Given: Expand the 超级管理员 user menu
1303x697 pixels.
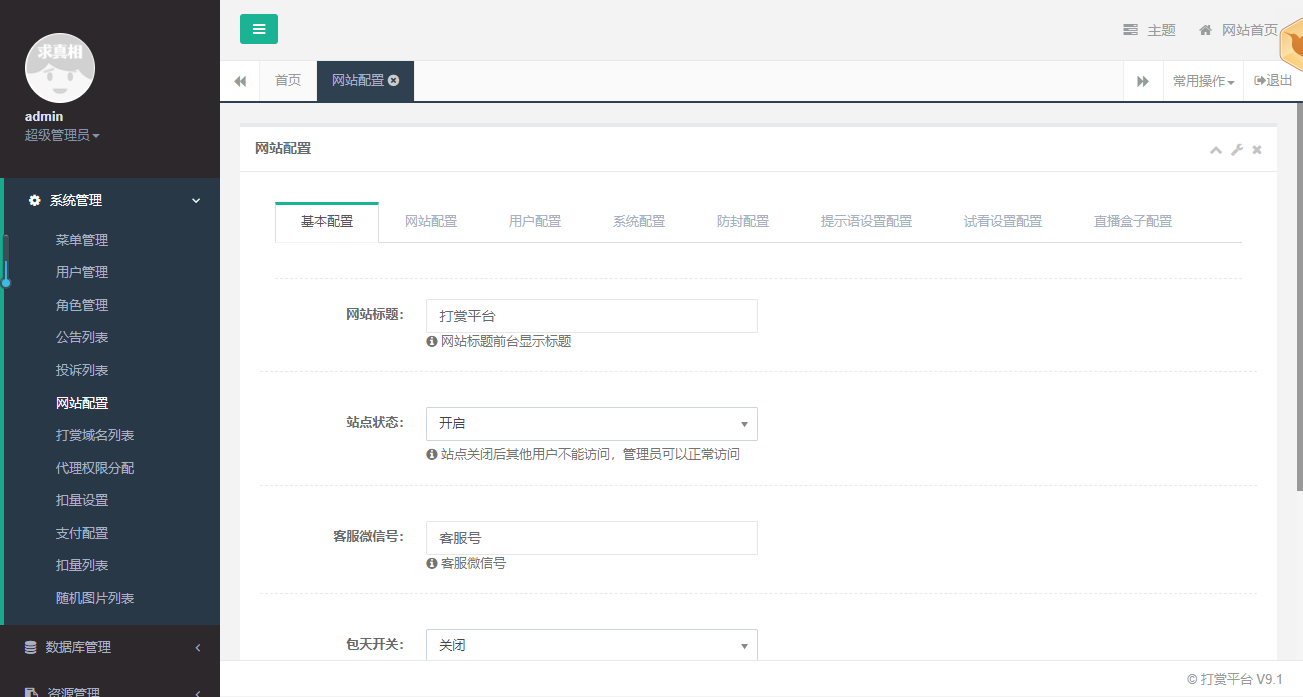Looking at the screenshot, I should click(x=62, y=135).
